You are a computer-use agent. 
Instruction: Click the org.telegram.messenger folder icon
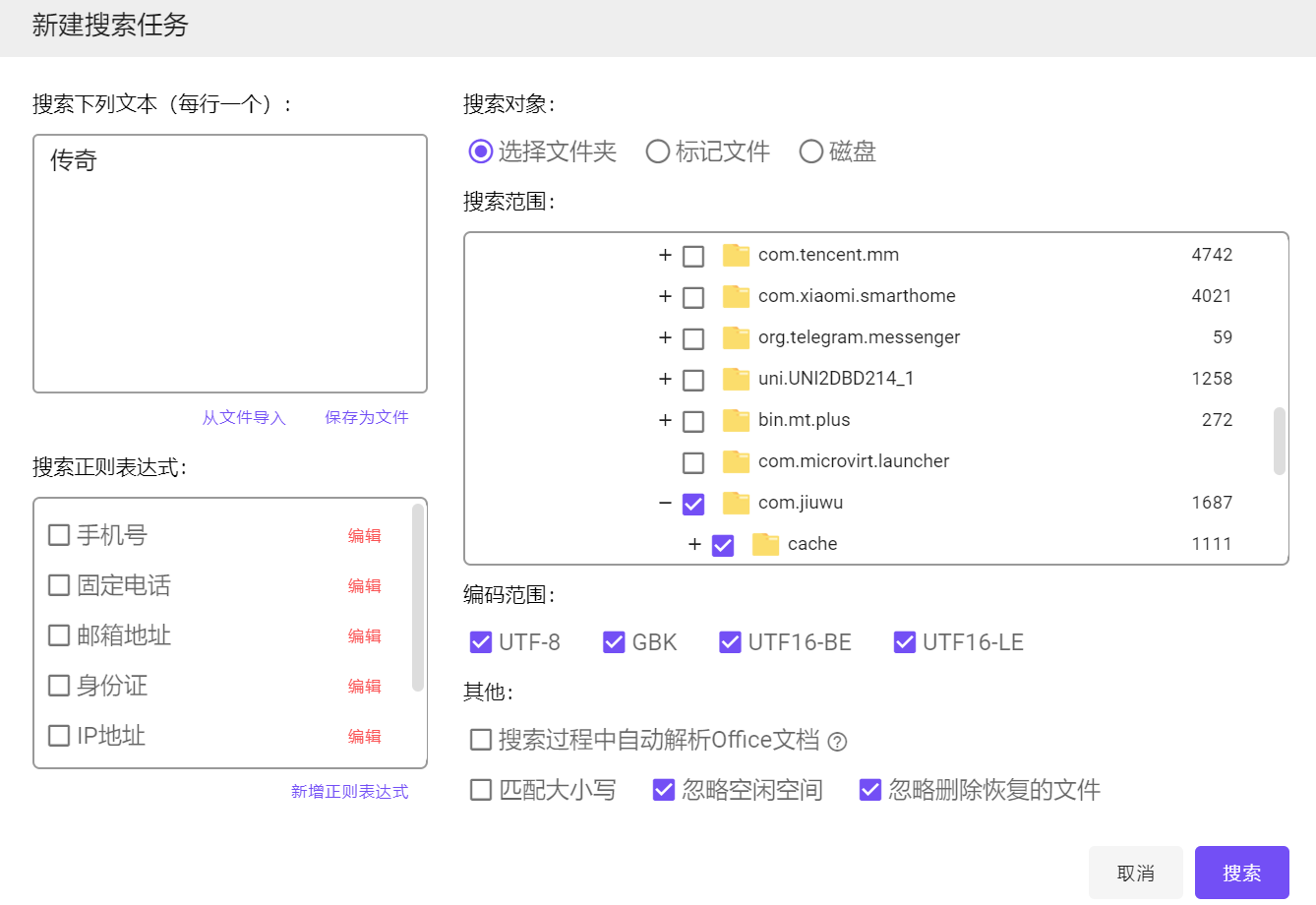pyautogui.click(x=736, y=337)
